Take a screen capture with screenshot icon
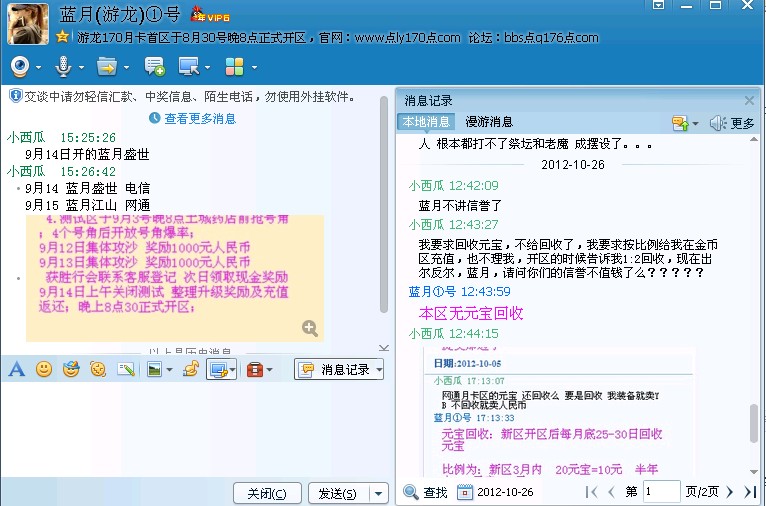766x506 pixels. [x=217, y=370]
